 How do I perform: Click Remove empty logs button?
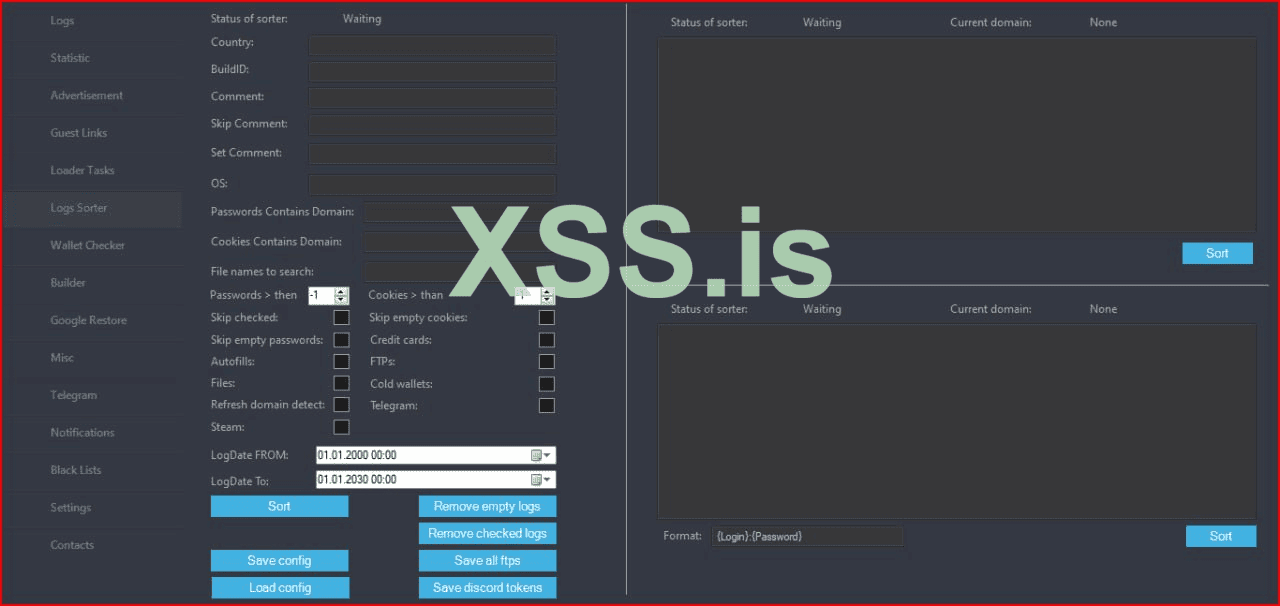click(x=487, y=506)
